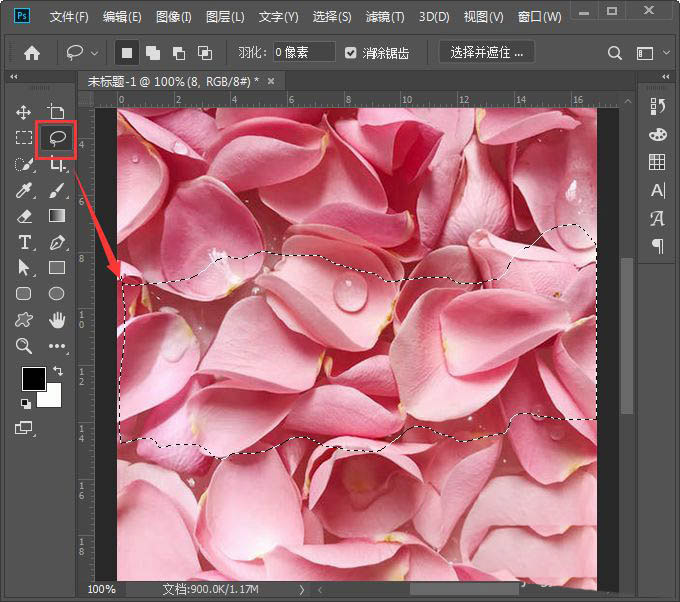Activate the 未标题-1 document tab

173,81
